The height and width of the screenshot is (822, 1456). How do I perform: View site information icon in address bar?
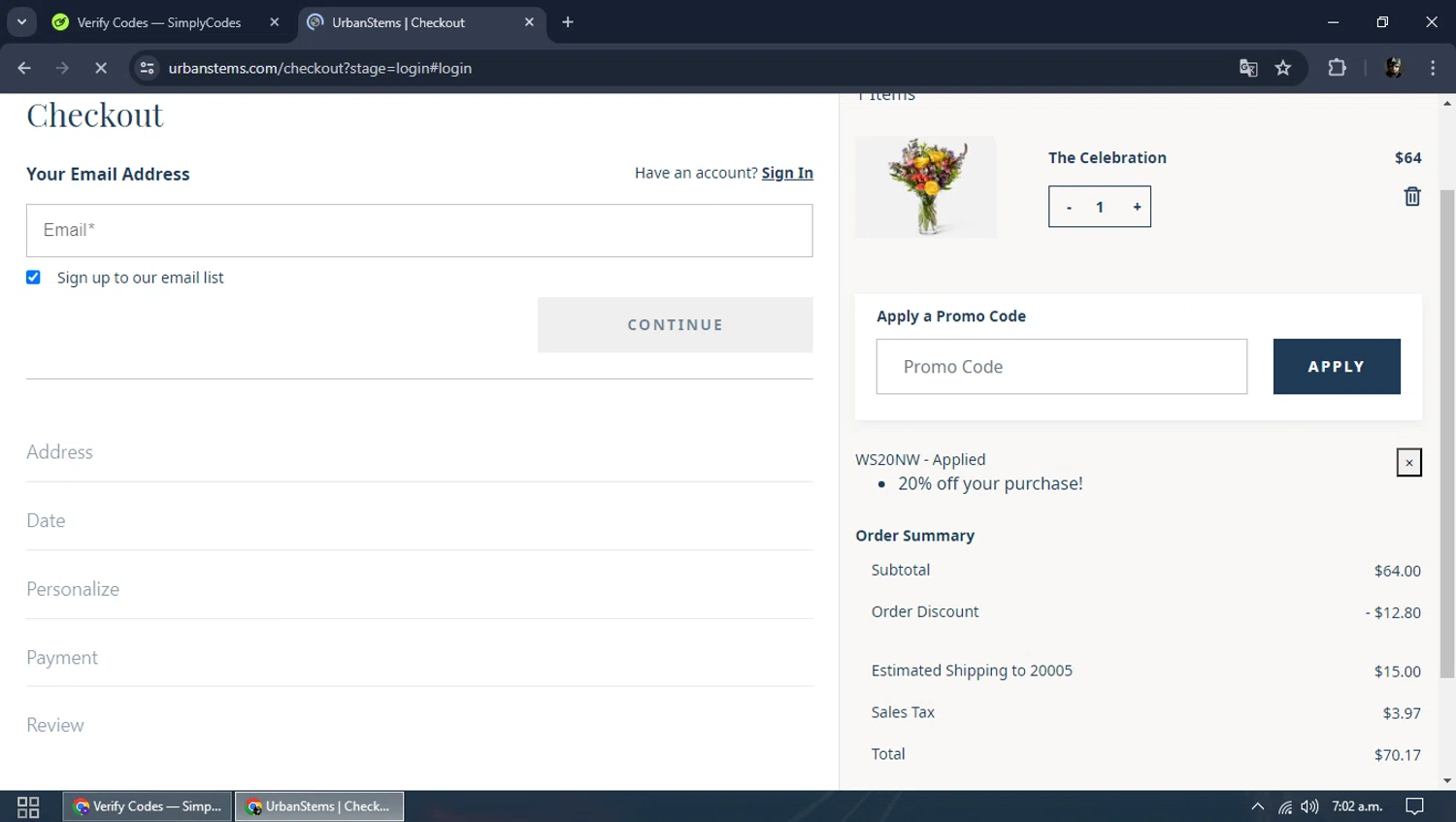(x=148, y=68)
